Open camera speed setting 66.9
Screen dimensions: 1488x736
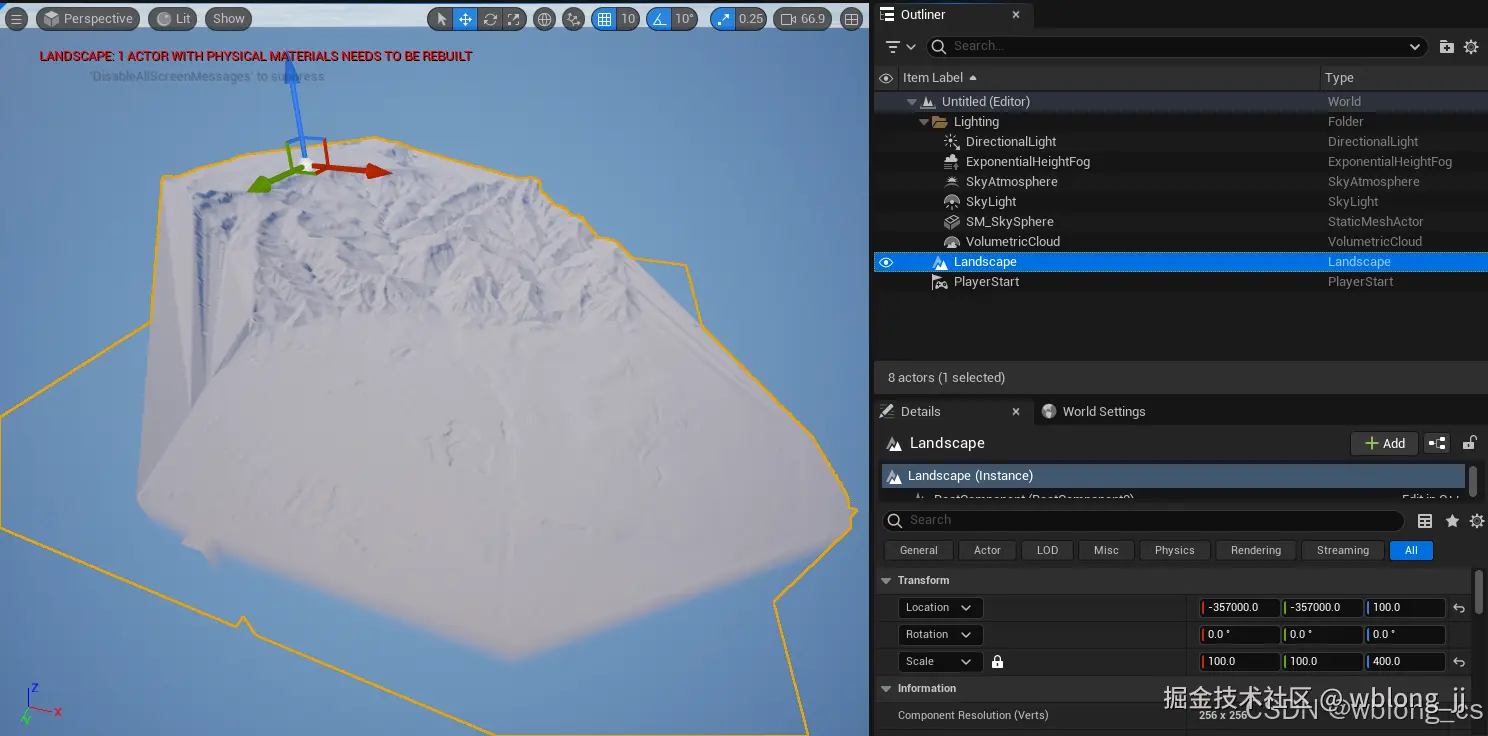[x=803, y=19]
